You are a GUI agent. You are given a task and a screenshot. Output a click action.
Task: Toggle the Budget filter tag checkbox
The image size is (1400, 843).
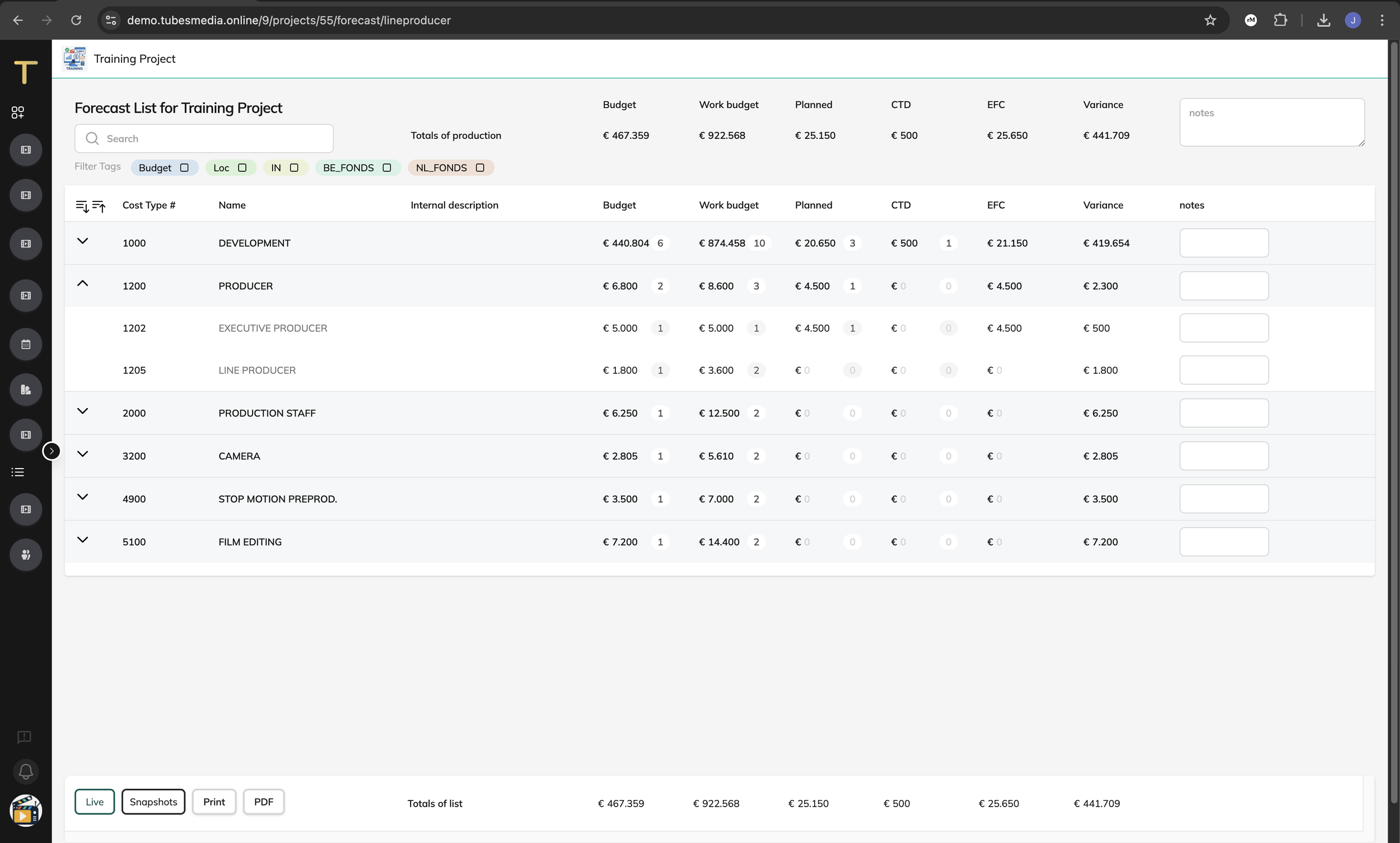pyautogui.click(x=184, y=167)
